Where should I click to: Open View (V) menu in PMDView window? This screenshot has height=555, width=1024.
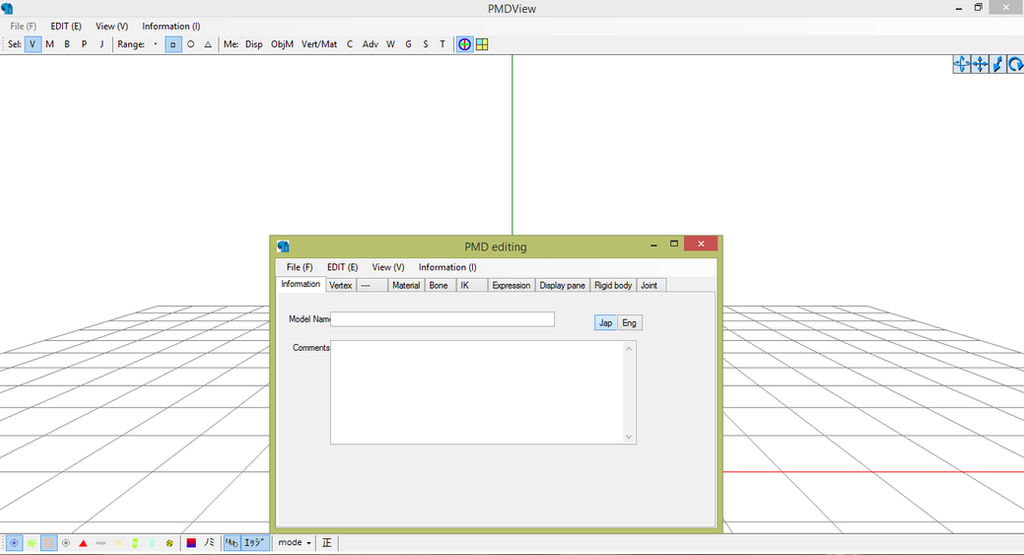tap(112, 26)
